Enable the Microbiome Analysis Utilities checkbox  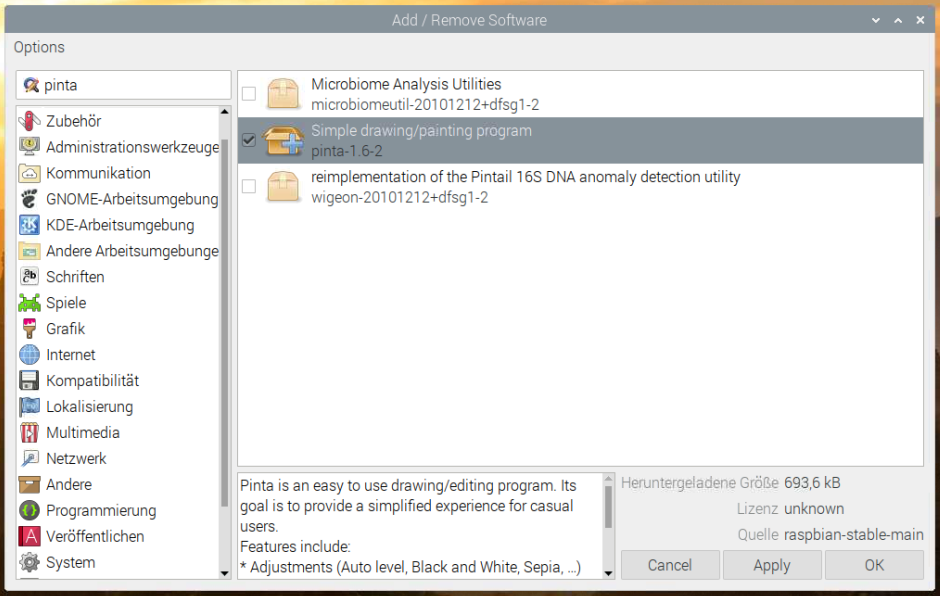tap(249, 94)
